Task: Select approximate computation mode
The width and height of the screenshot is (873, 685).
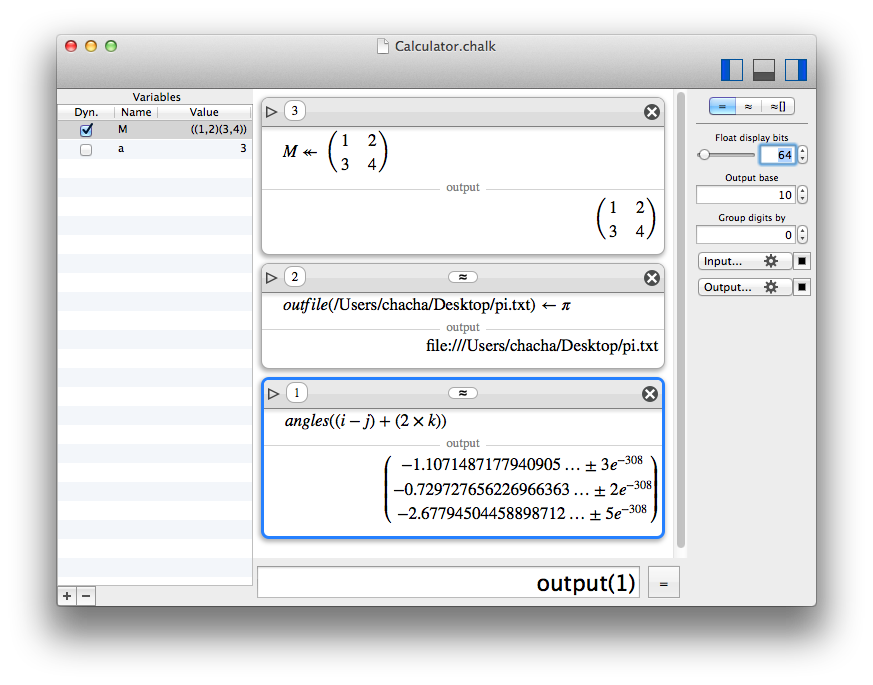Action: click(x=748, y=106)
